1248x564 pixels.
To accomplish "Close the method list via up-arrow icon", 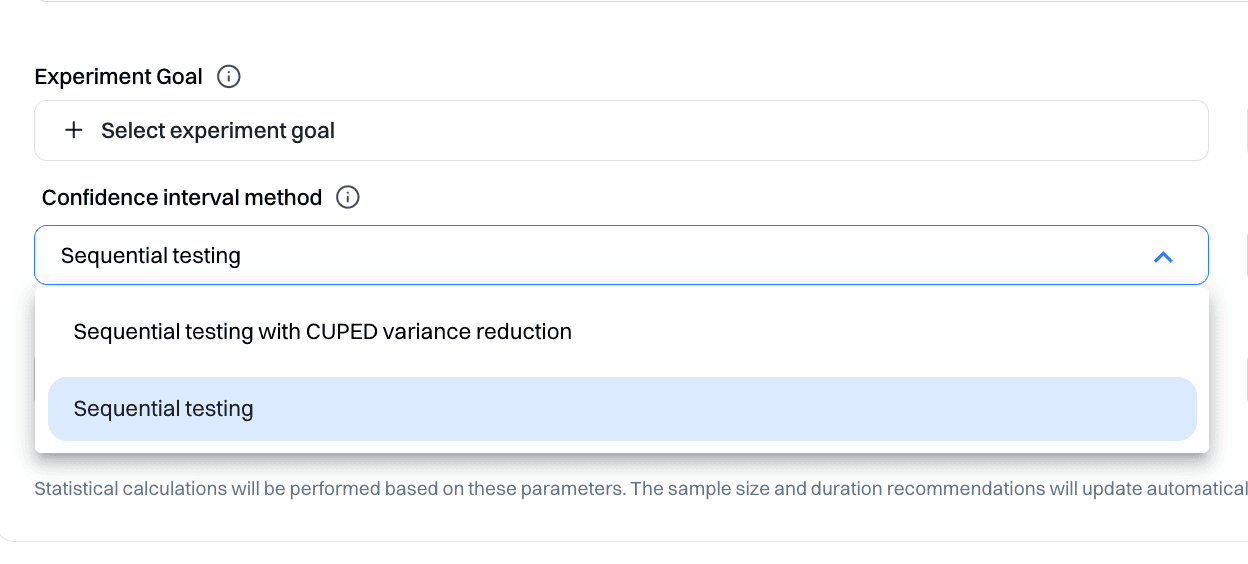I will pos(1162,257).
